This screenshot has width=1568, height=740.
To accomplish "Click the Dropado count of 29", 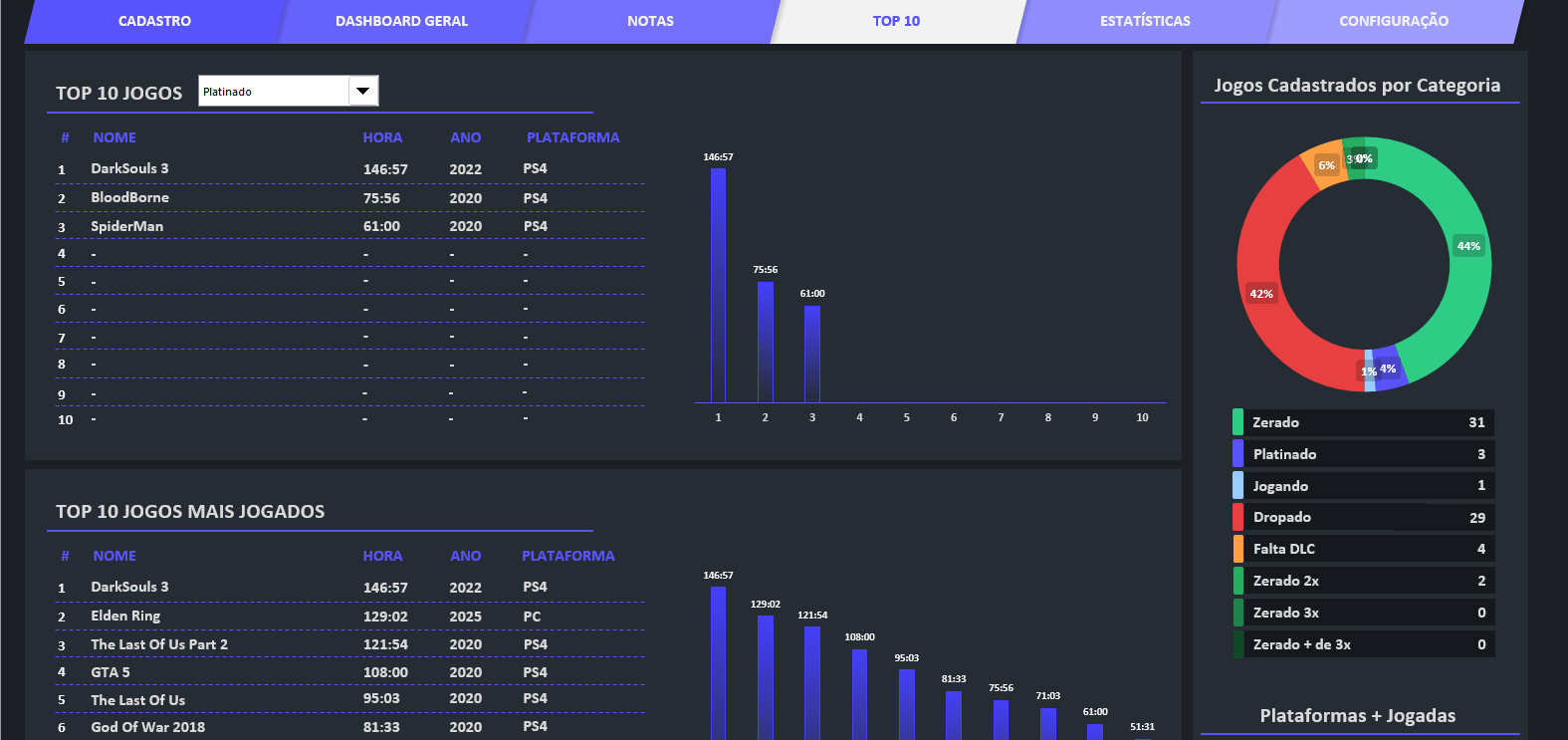I will 1477,518.
